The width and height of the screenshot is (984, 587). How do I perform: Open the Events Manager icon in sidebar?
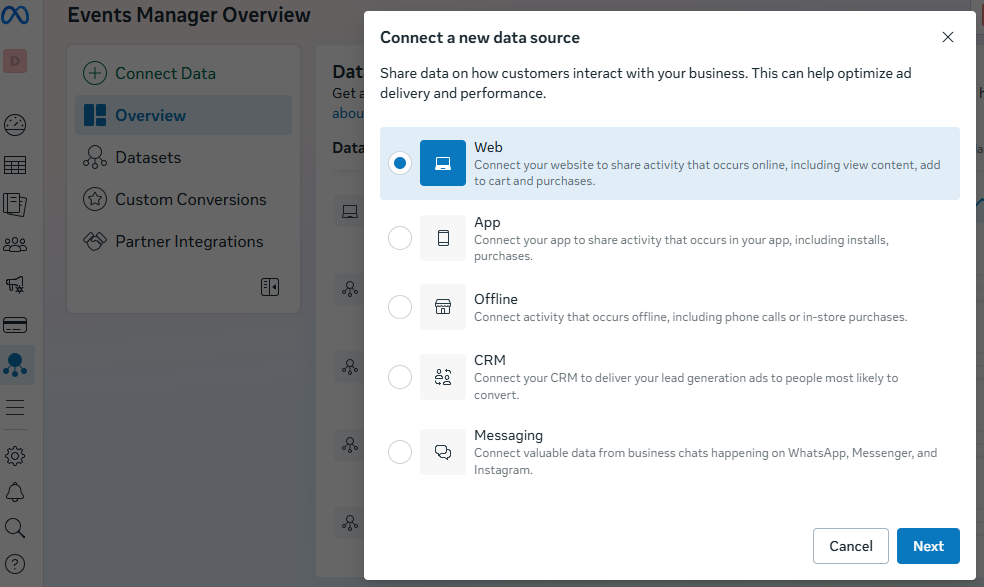15,366
